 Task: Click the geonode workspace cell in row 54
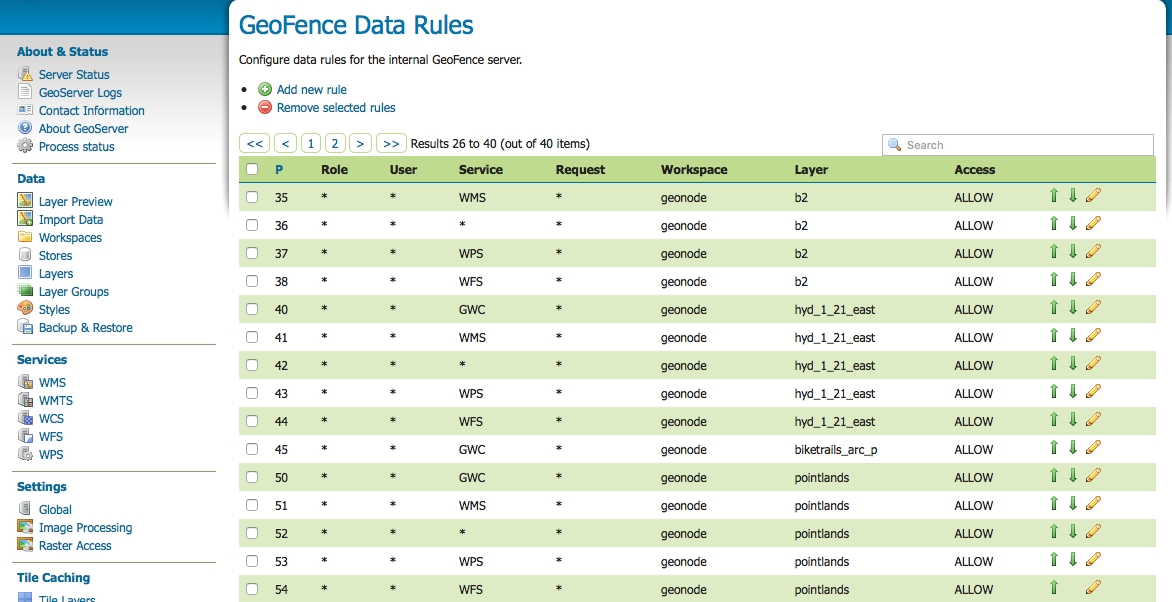click(683, 589)
